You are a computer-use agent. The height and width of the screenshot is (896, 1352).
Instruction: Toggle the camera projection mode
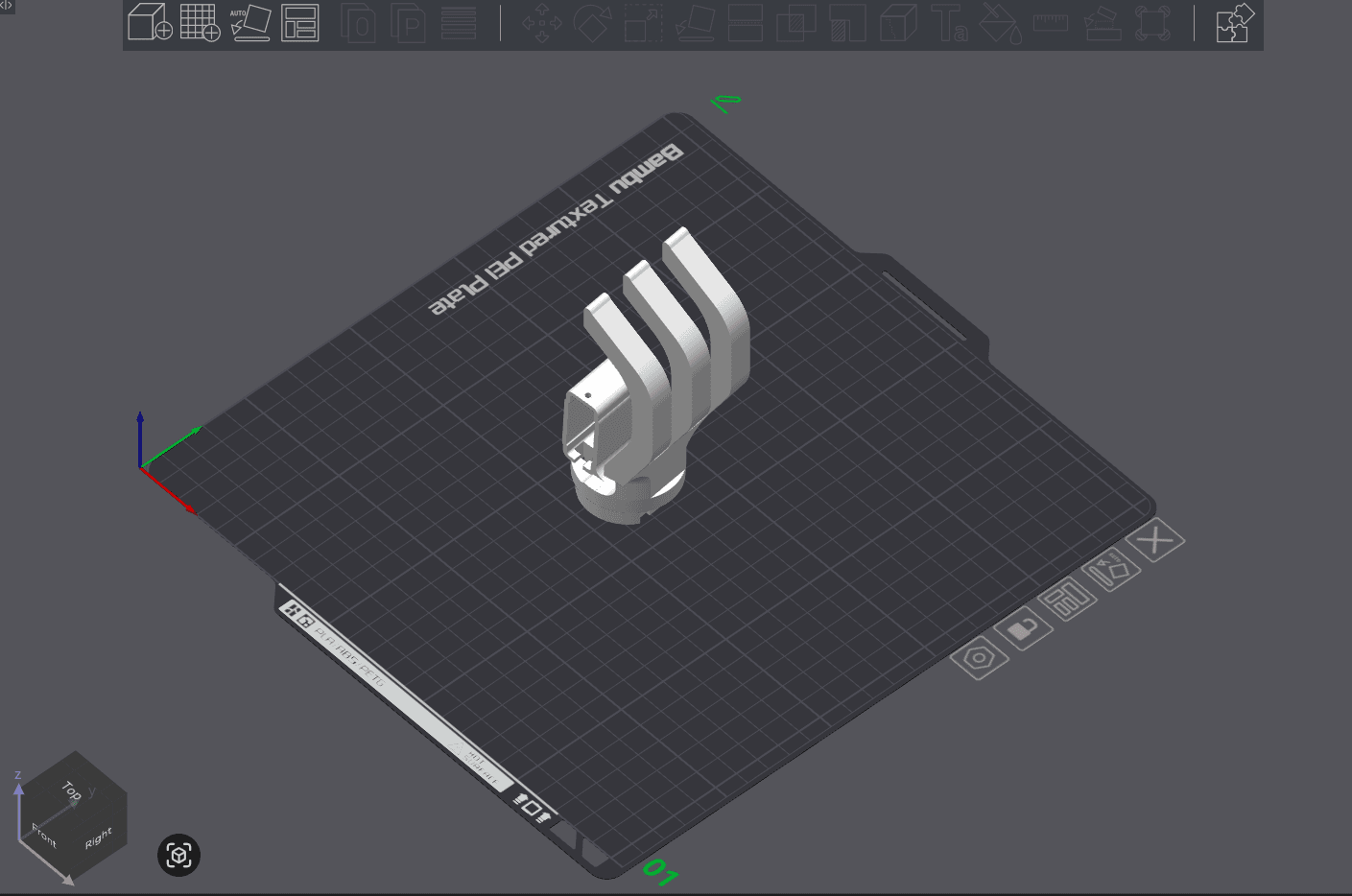tap(178, 855)
